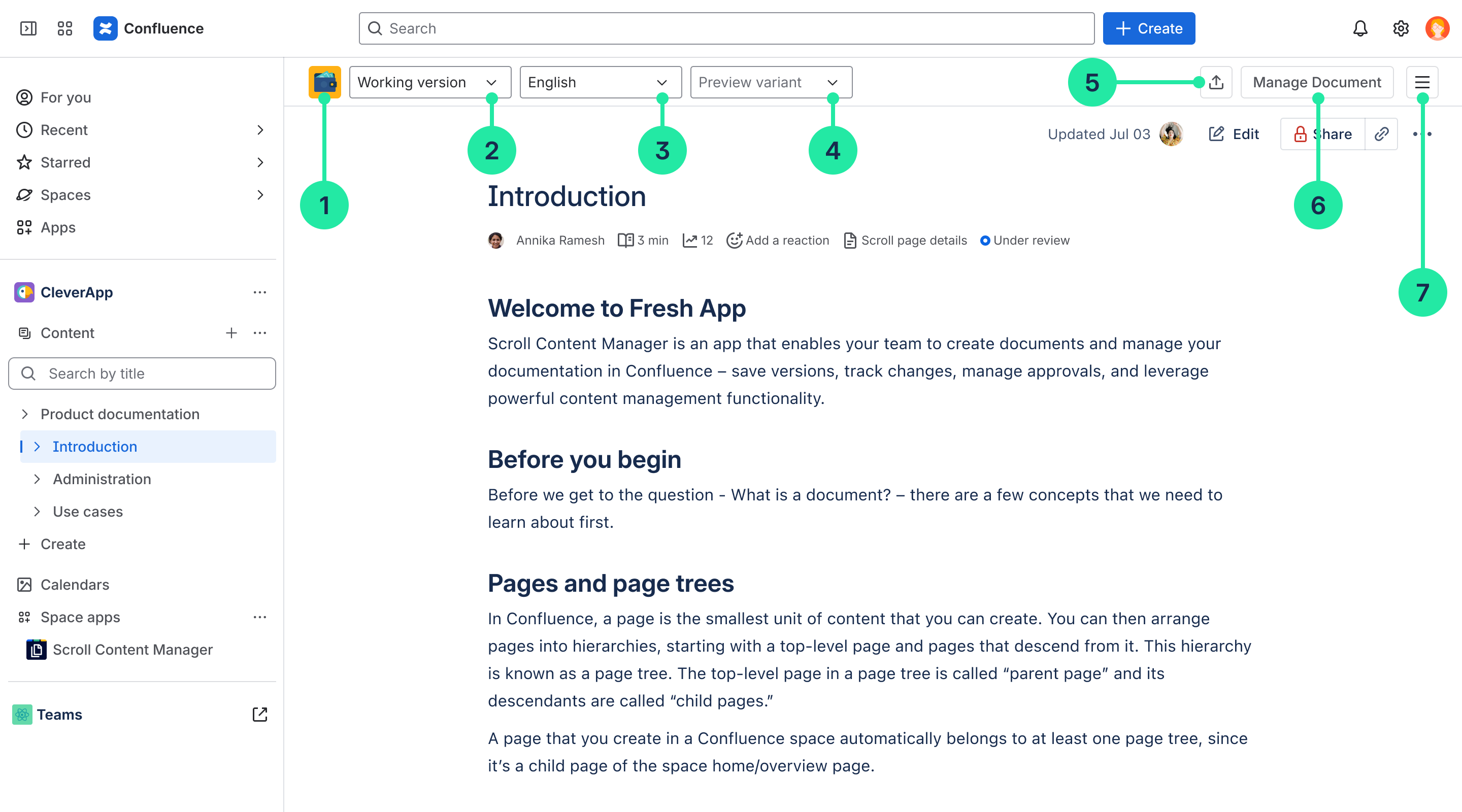This screenshot has height=812, width=1462.
Task: Click Manage Document button
Action: pyautogui.click(x=1317, y=82)
